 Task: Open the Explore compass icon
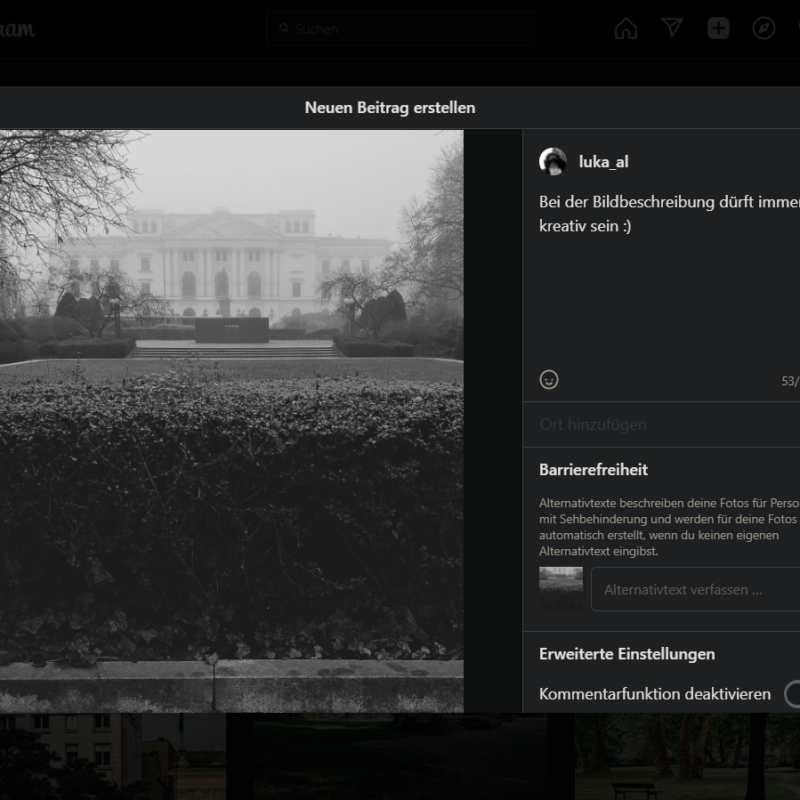[764, 29]
